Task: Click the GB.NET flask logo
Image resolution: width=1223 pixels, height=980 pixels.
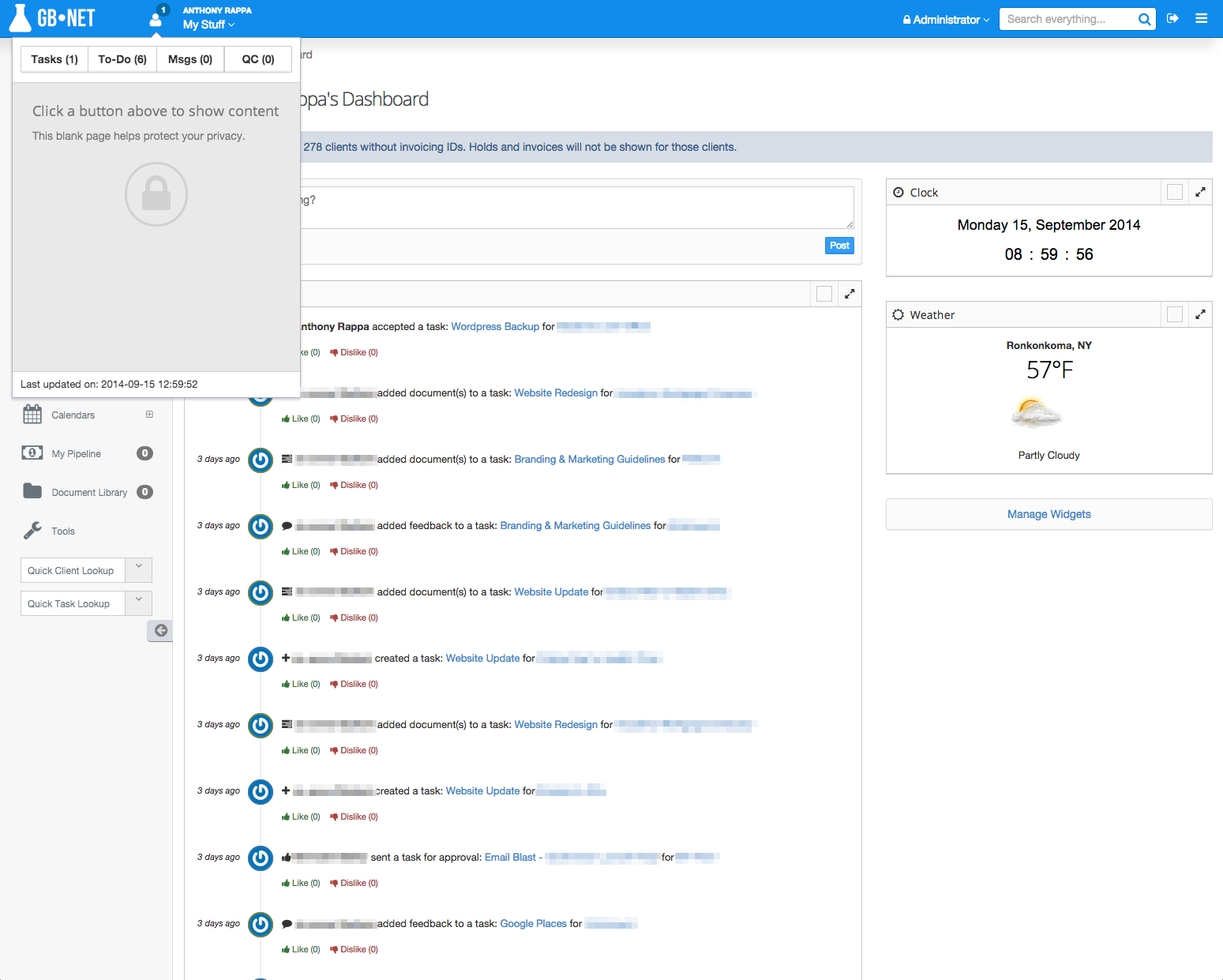Action: point(52,18)
